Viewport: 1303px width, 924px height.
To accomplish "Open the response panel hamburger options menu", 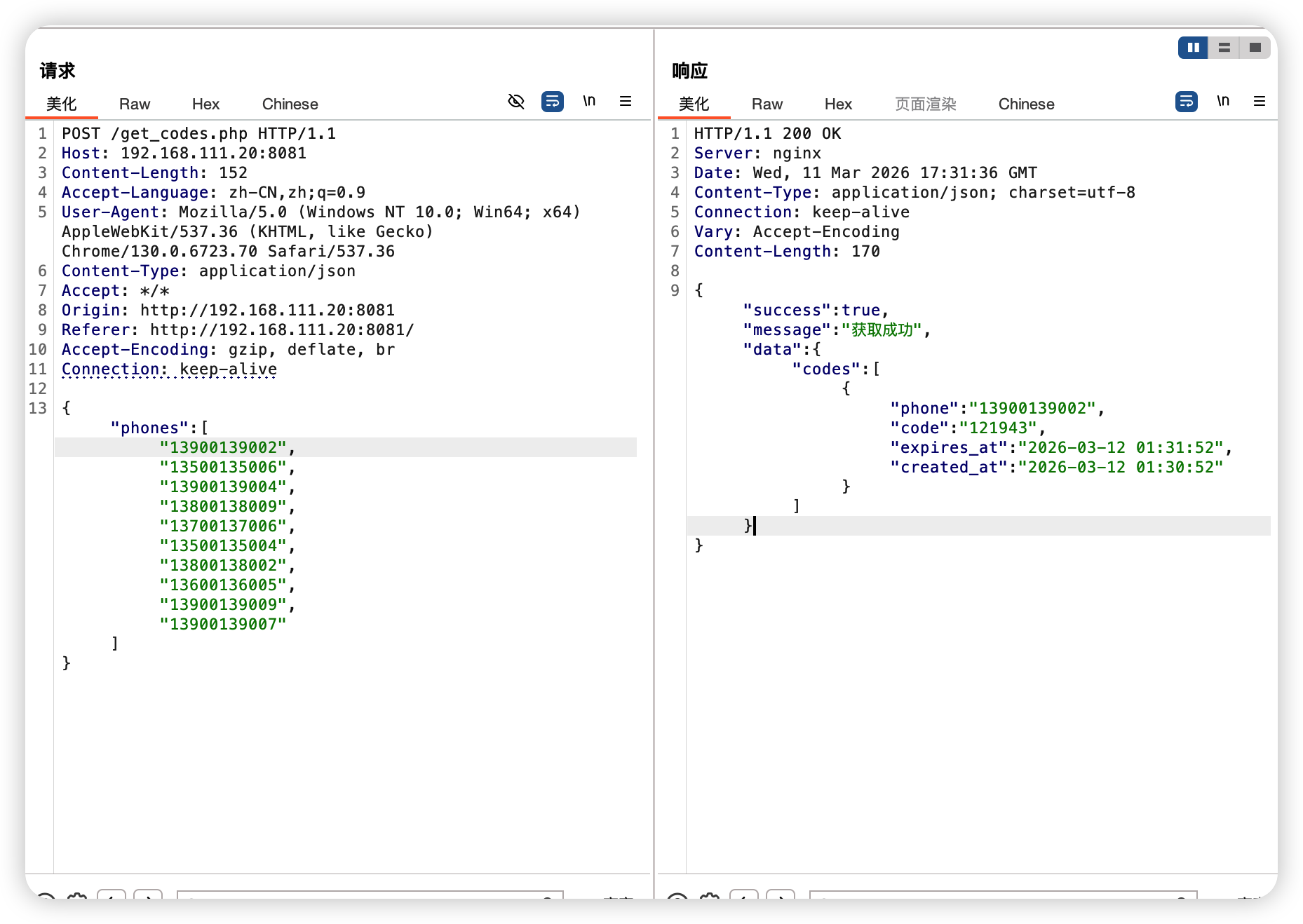I will [x=1260, y=102].
